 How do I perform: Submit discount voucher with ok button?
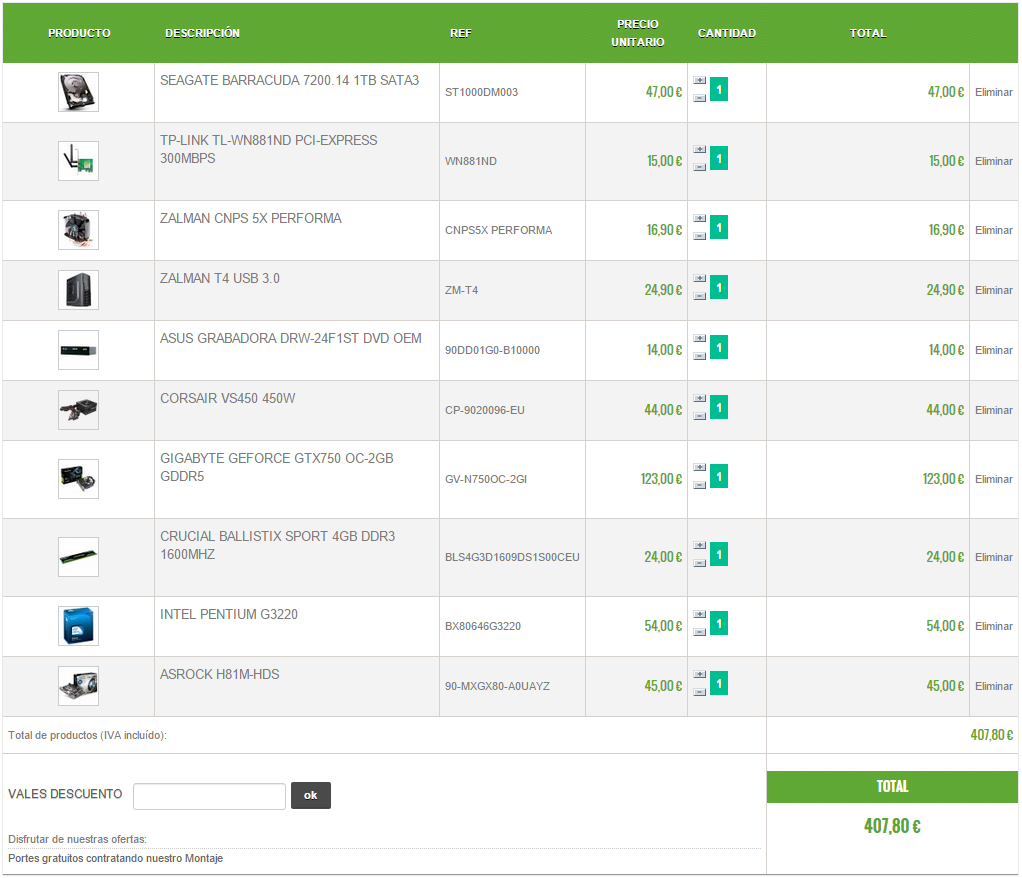pyautogui.click(x=311, y=796)
